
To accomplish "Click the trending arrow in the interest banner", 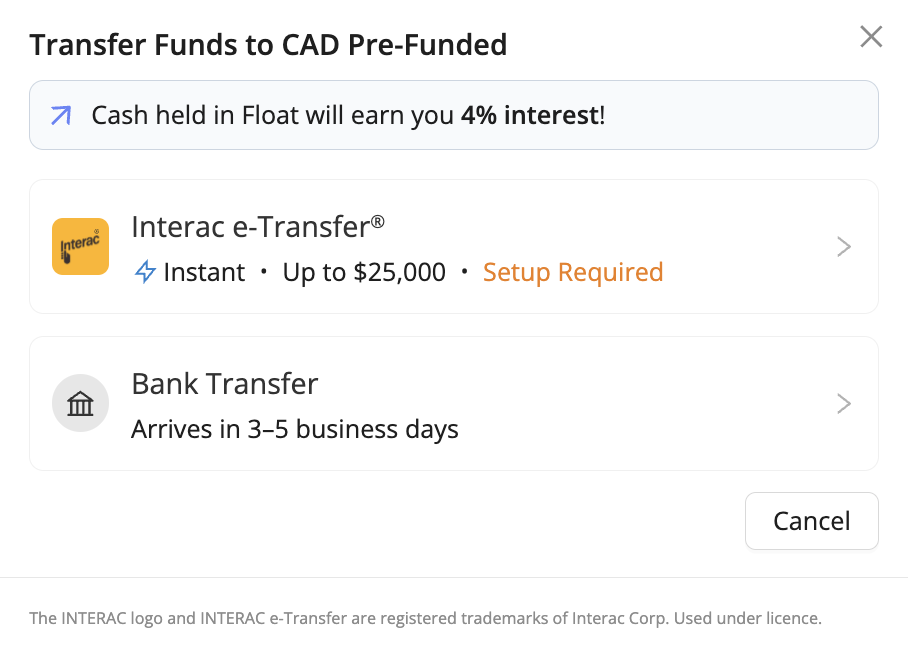I will click(x=61, y=116).
